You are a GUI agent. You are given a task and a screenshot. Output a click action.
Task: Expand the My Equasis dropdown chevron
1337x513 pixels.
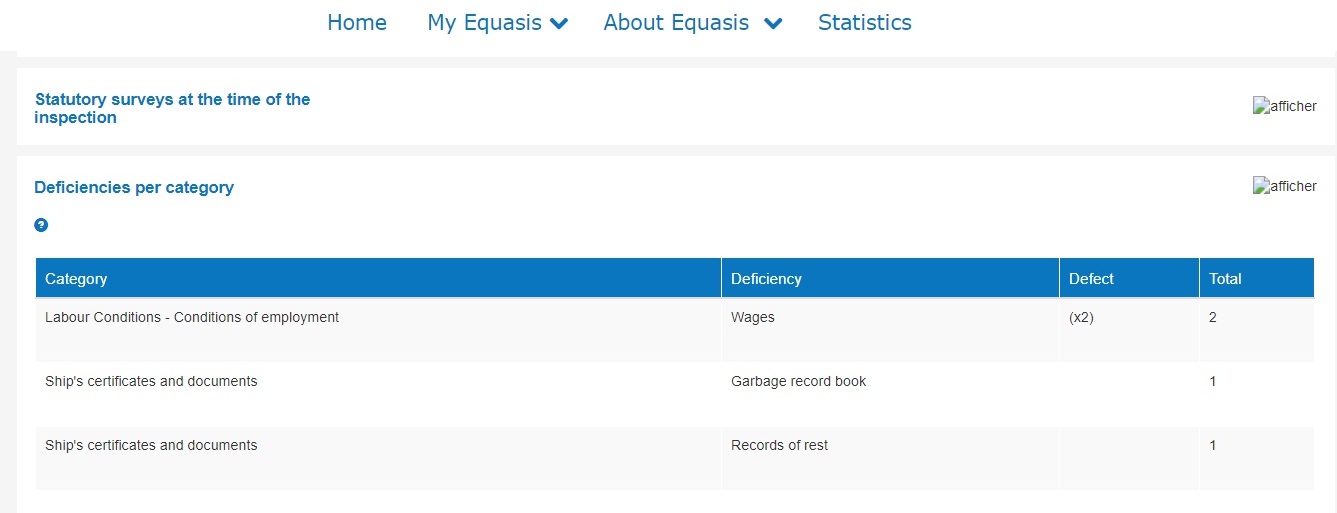click(559, 23)
